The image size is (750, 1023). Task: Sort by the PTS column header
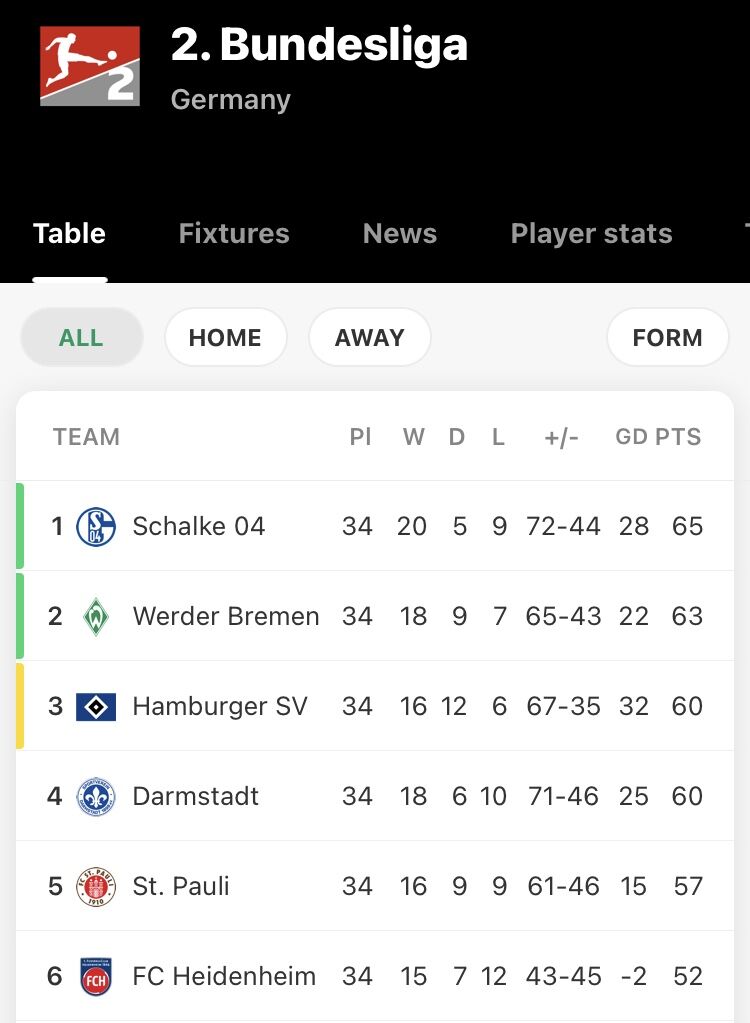click(678, 436)
